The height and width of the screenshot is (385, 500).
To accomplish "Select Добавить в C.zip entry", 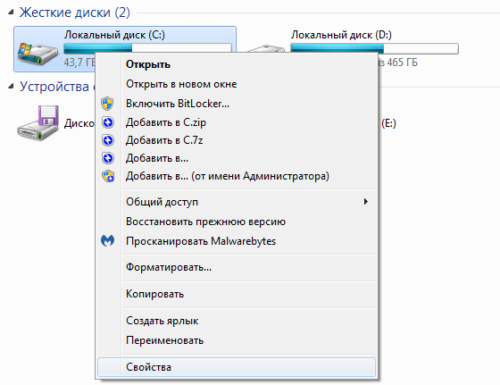I will tap(237, 122).
